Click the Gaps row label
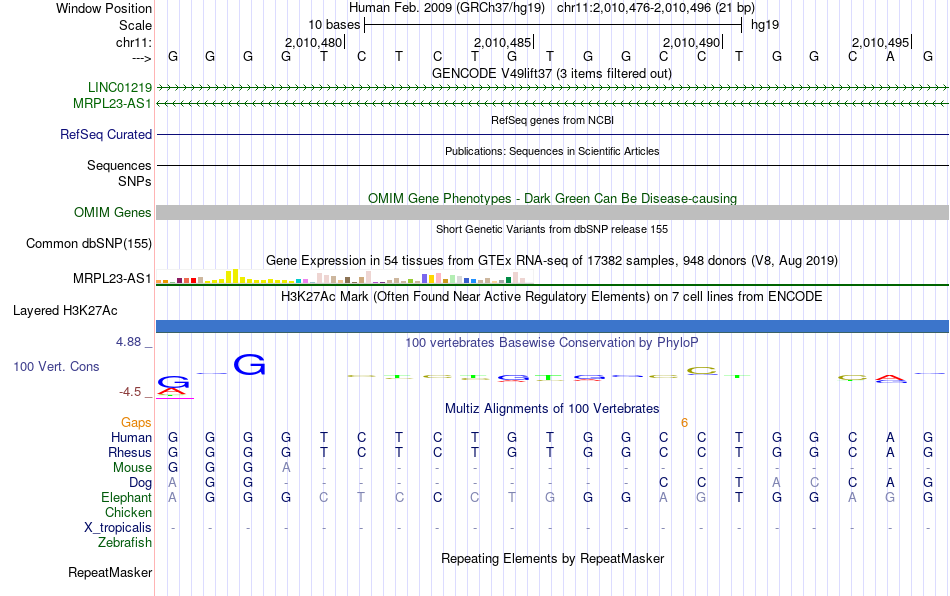Screen dimensions: 950x596 [x=136, y=423]
